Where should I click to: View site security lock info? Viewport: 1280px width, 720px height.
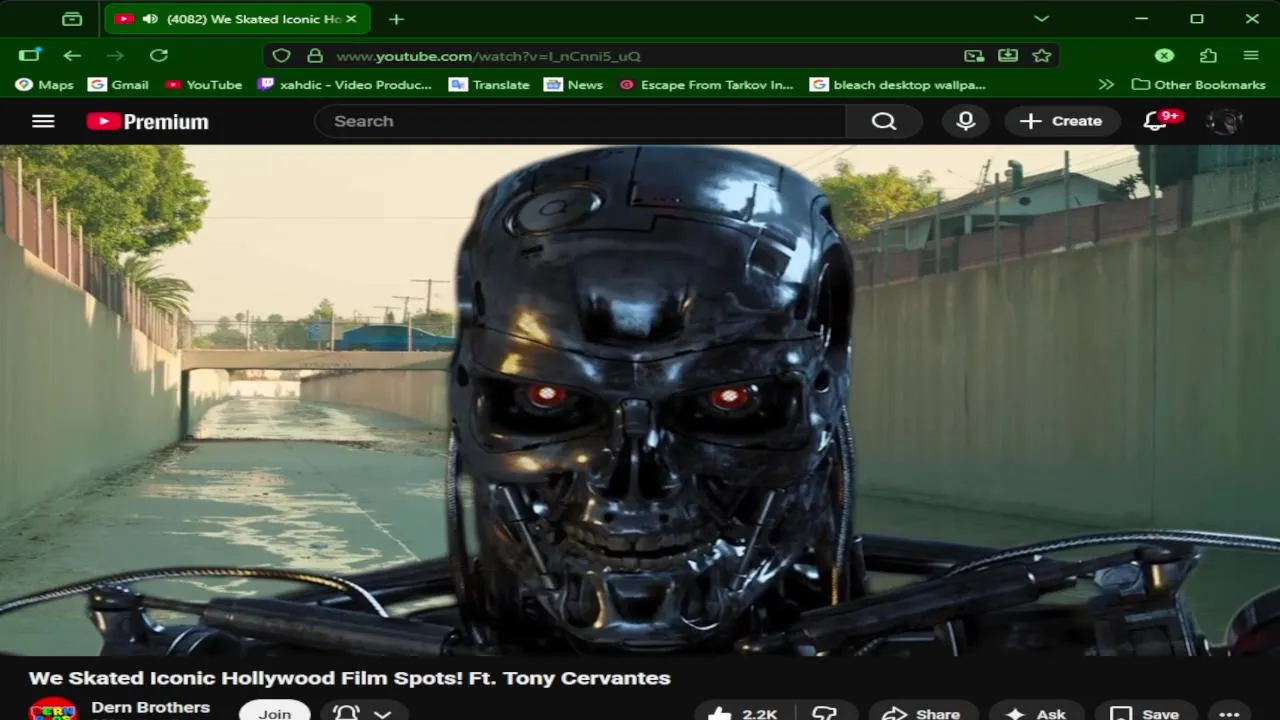pyautogui.click(x=315, y=56)
